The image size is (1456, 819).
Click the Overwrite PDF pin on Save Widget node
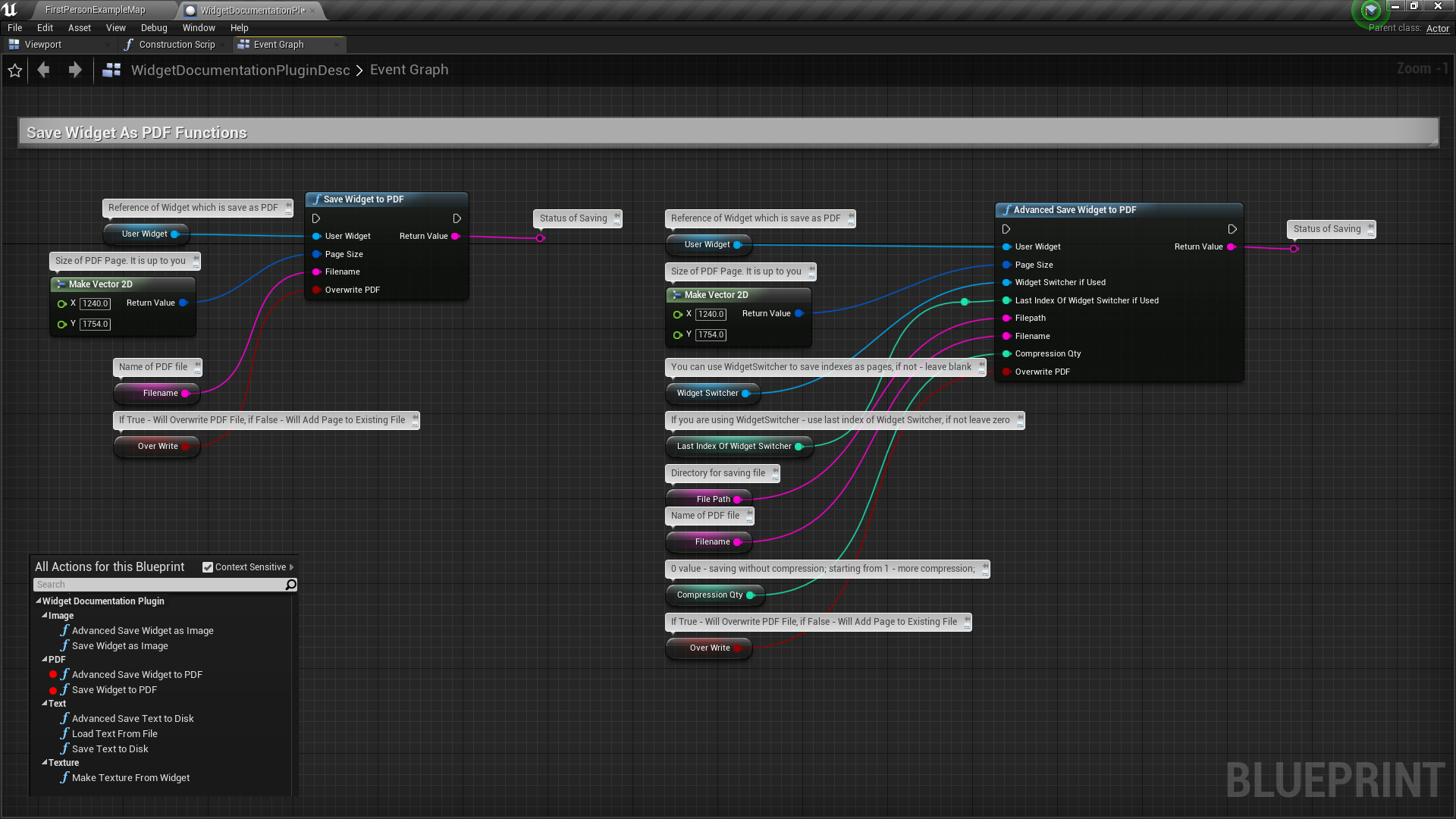(316, 290)
